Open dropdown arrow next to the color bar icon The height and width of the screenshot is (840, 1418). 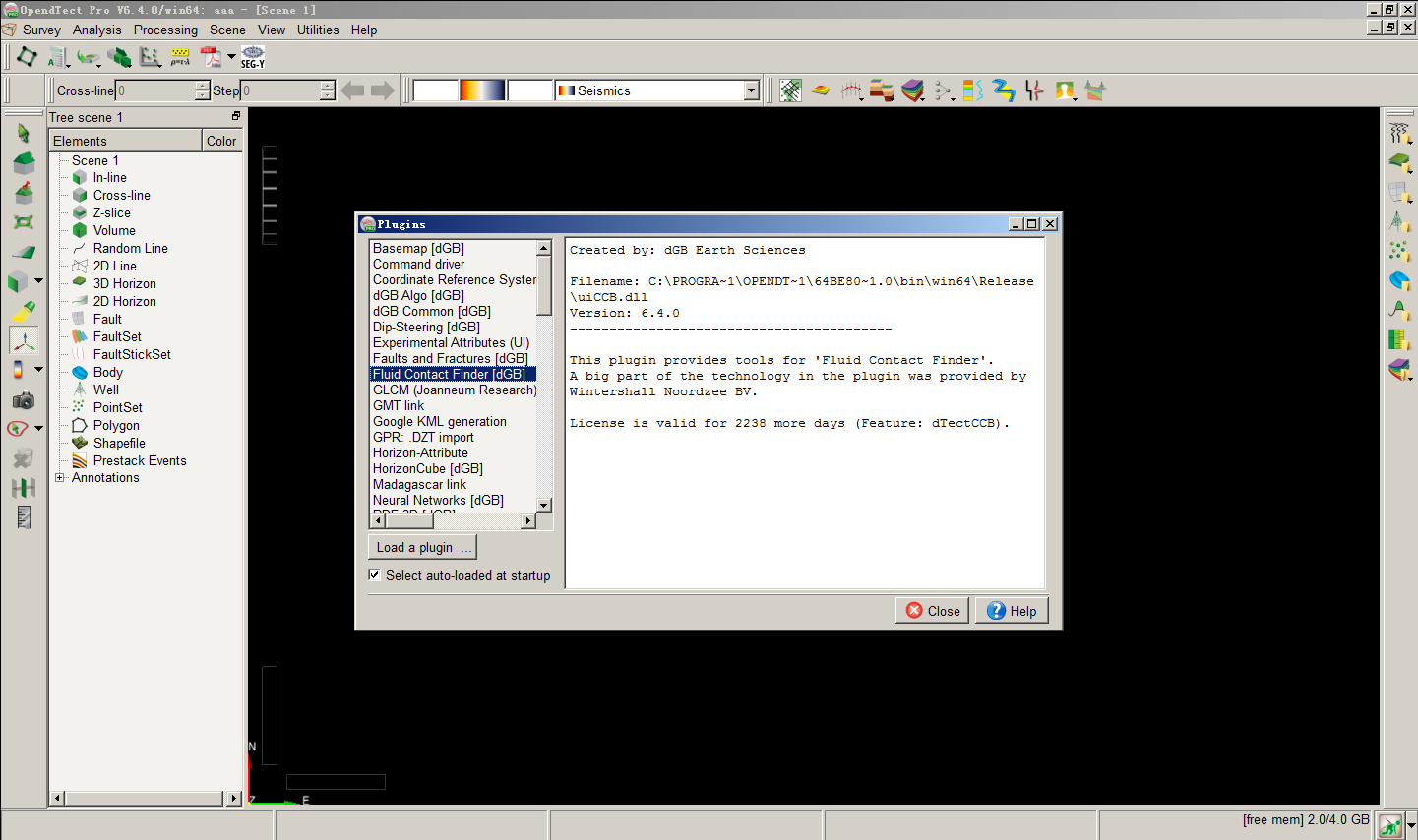pos(39,370)
